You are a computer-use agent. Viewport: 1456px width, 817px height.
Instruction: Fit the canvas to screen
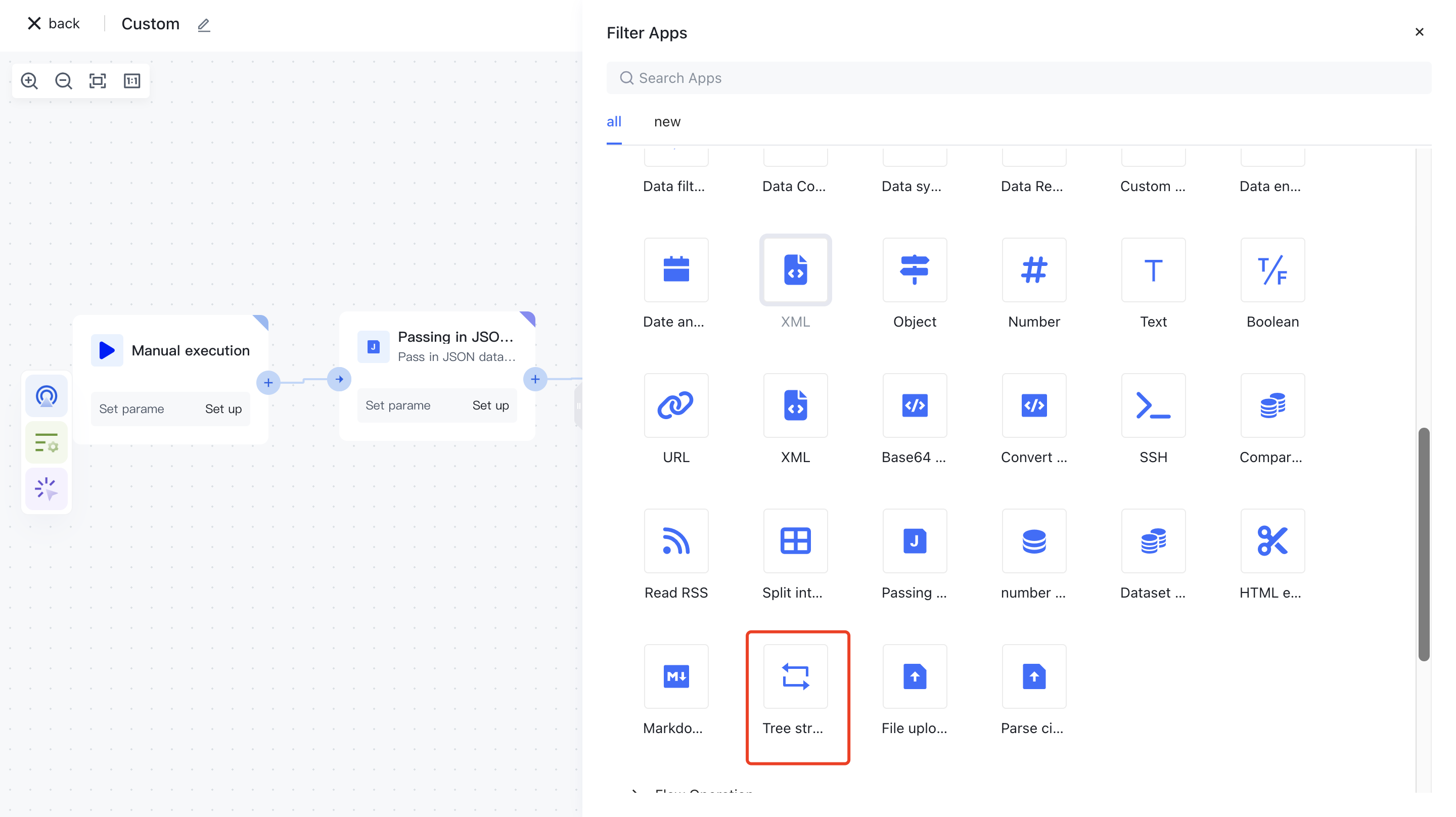pyautogui.click(x=98, y=81)
